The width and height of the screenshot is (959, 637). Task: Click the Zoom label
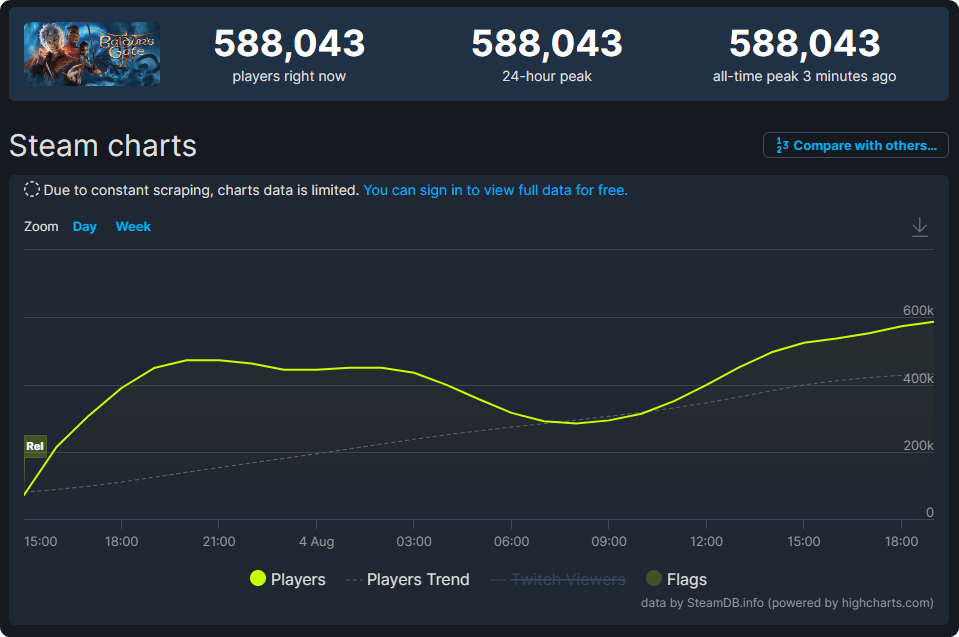(x=41, y=227)
